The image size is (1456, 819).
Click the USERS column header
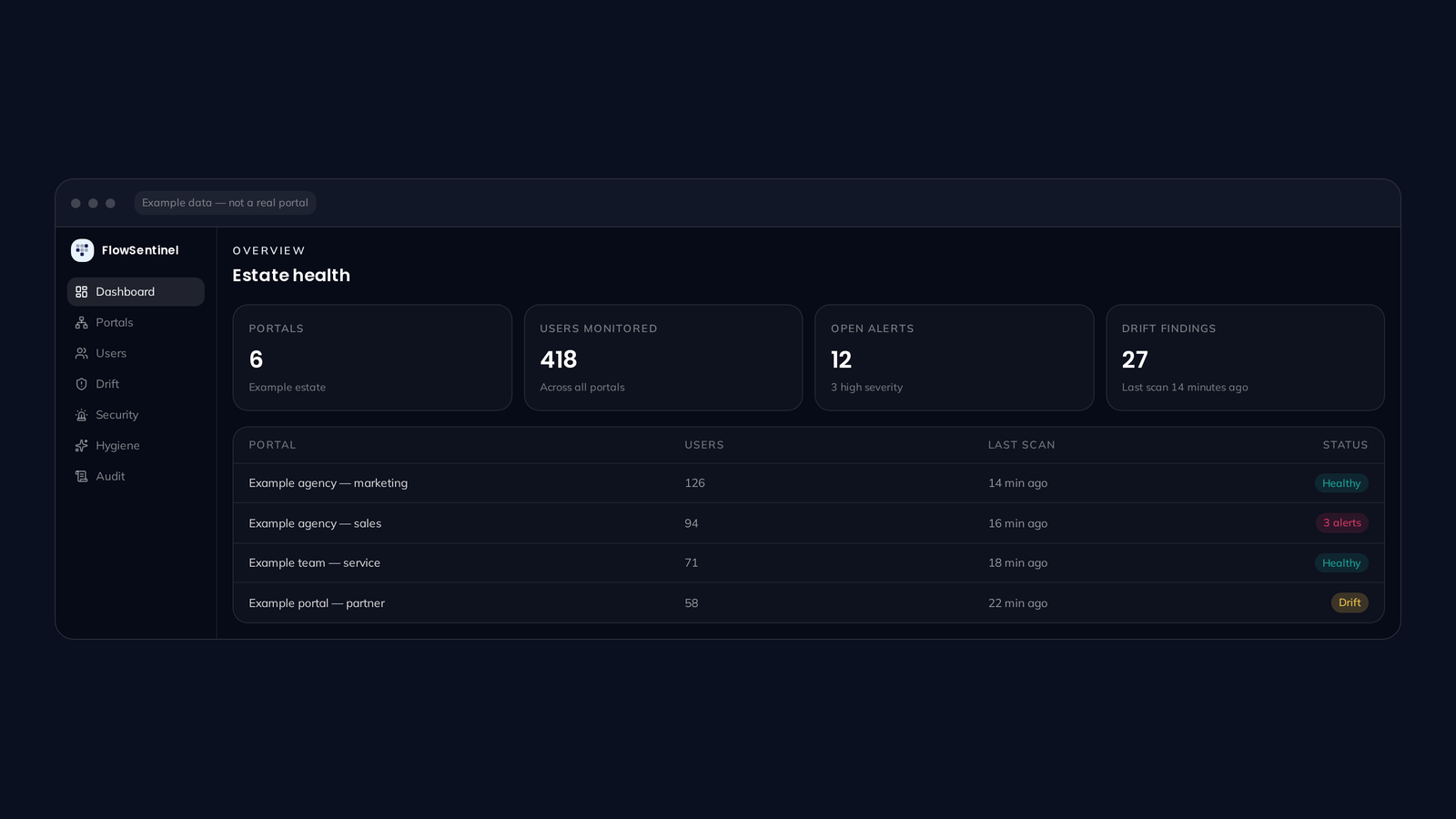[704, 445]
